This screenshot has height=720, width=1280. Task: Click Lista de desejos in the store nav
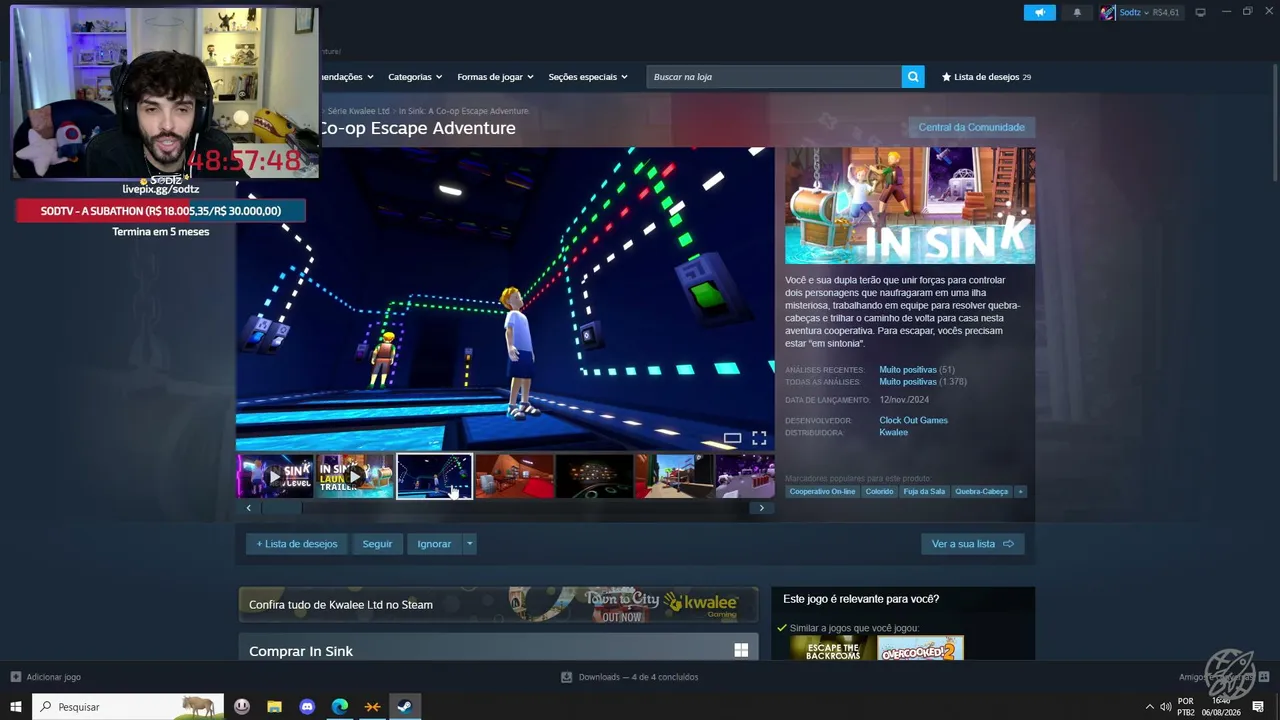(x=986, y=77)
